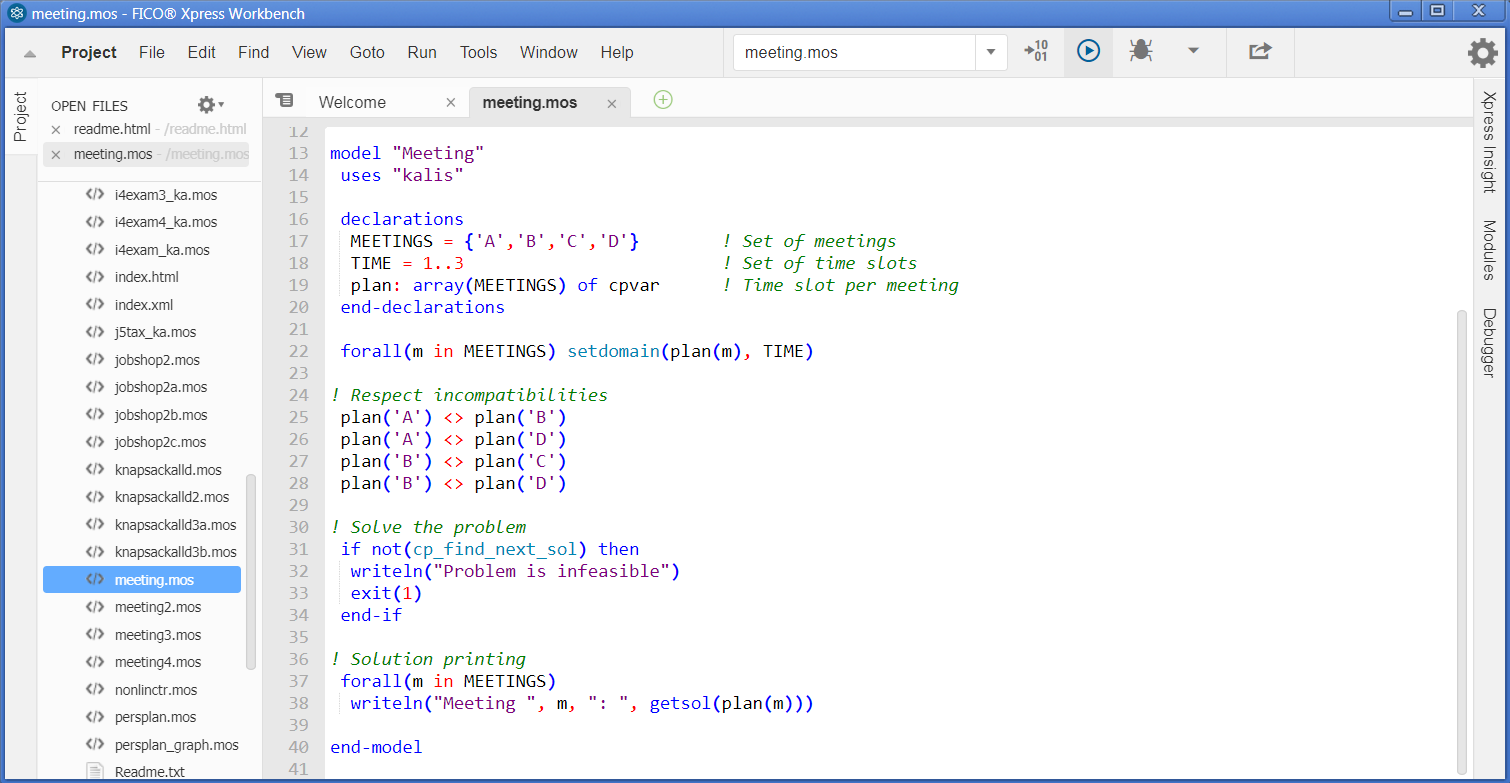Screen dimensions: 1510x783
Task: Click the document outline icon beside Welcome
Action: [285, 101]
